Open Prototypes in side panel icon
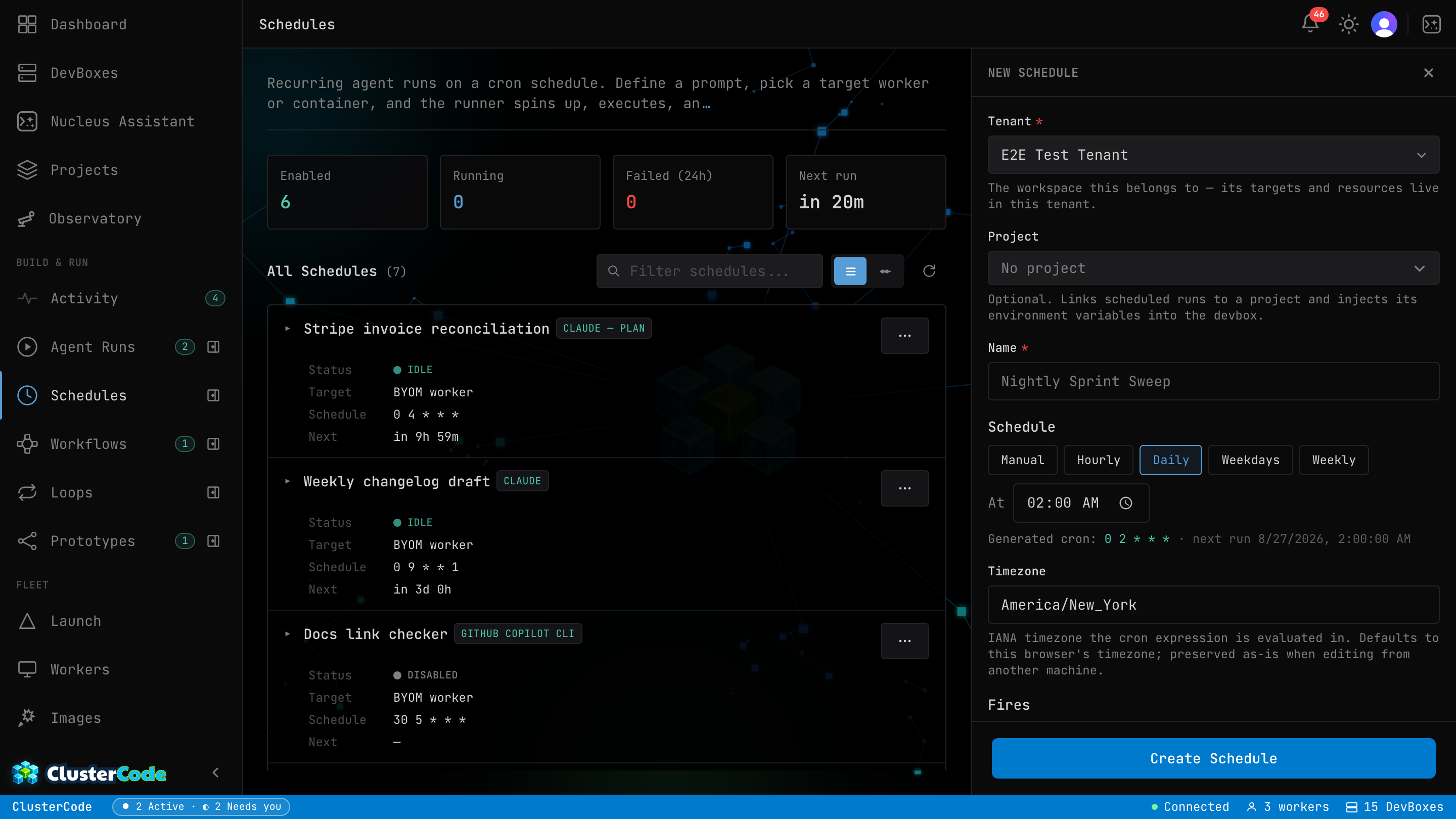Viewport: 1456px width, 819px height. 213,541
